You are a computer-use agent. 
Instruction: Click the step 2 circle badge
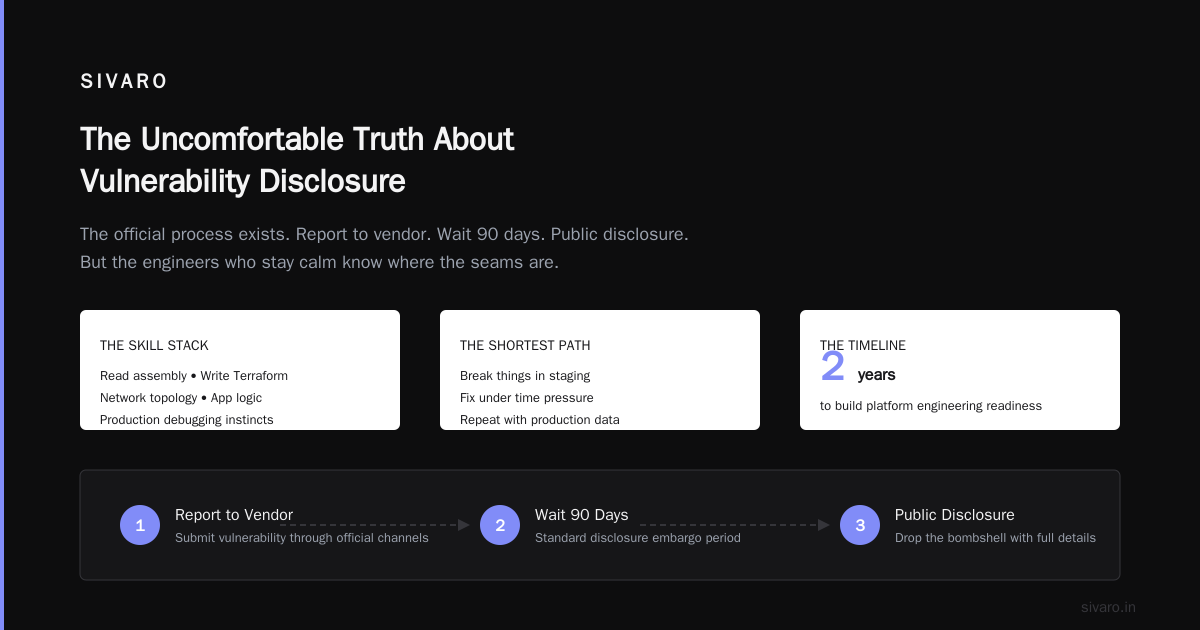point(500,525)
